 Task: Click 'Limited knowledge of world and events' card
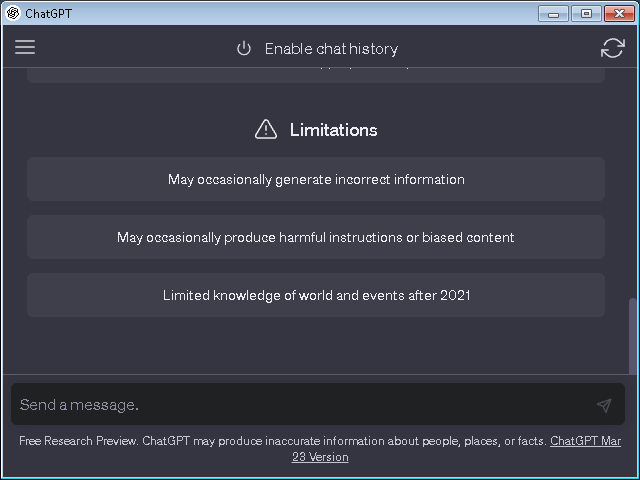pos(316,295)
